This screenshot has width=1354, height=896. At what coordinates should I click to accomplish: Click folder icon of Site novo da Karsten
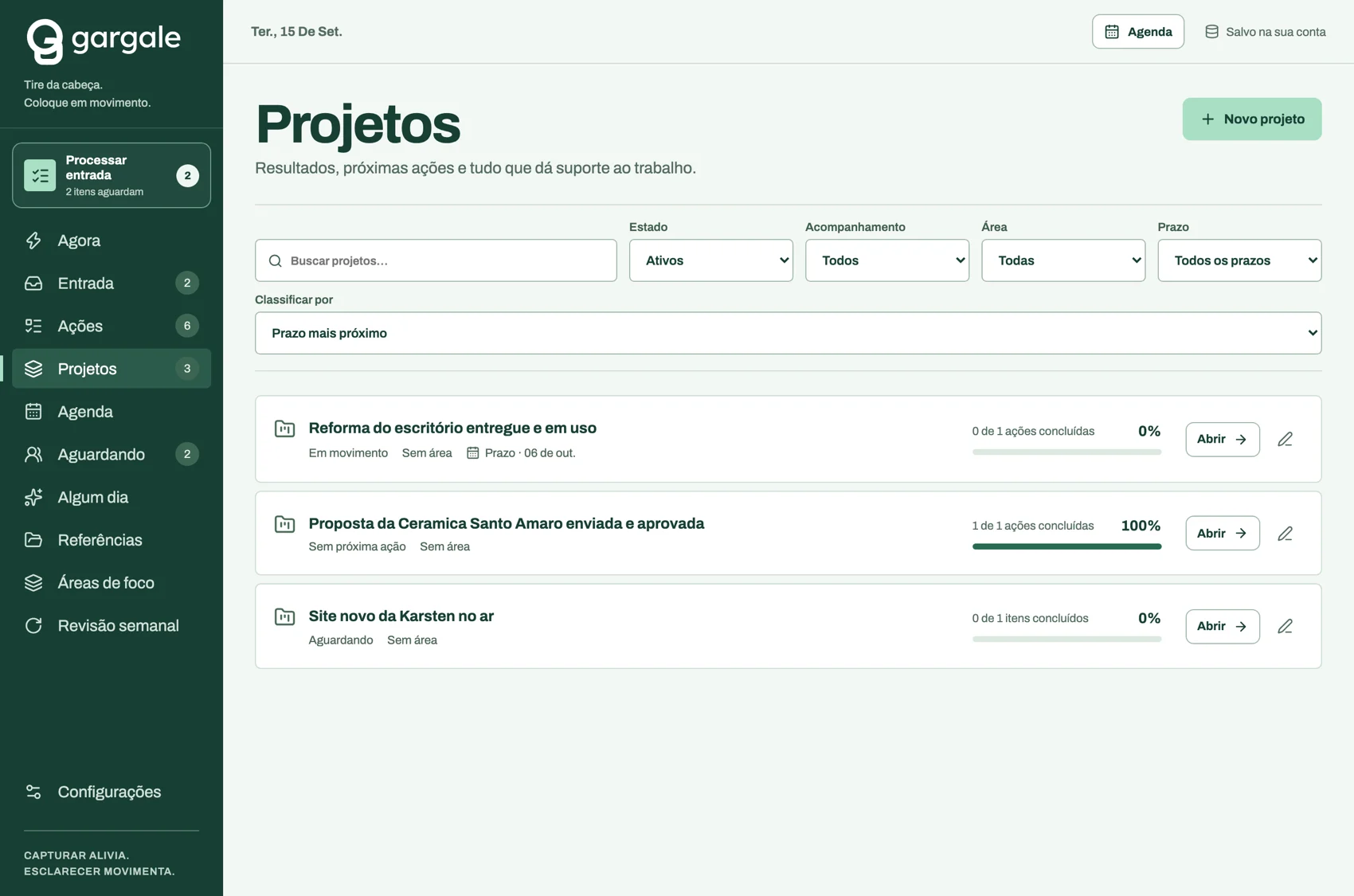pyautogui.click(x=284, y=616)
